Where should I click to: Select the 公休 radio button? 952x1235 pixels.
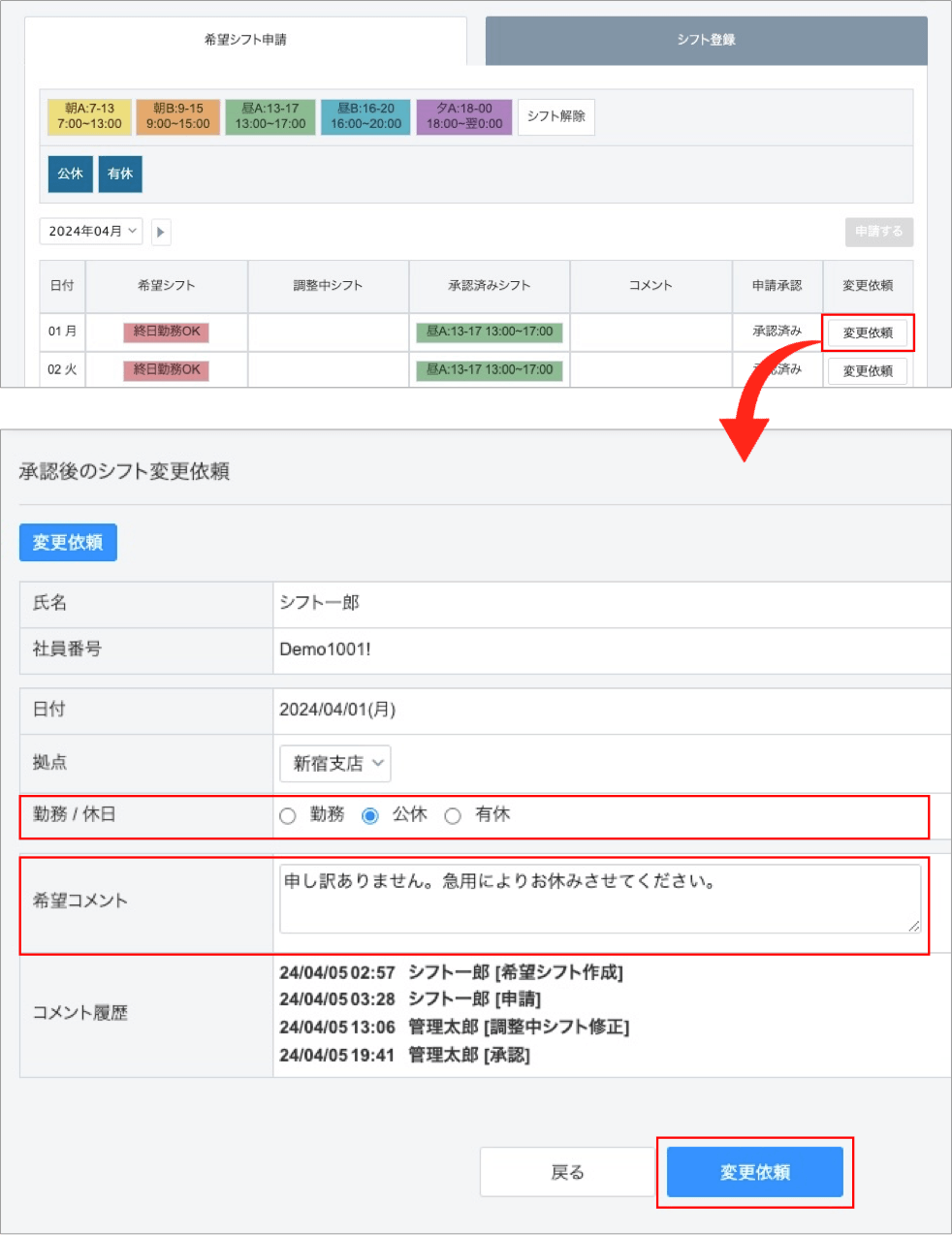pos(370,816)
